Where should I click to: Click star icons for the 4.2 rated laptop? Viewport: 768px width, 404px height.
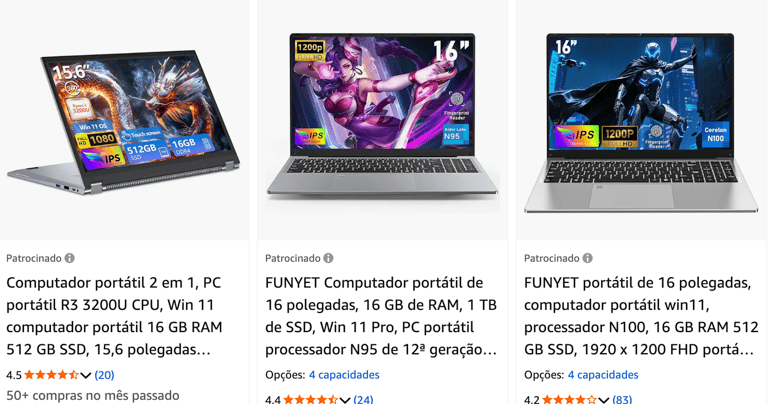click(569, 400)
